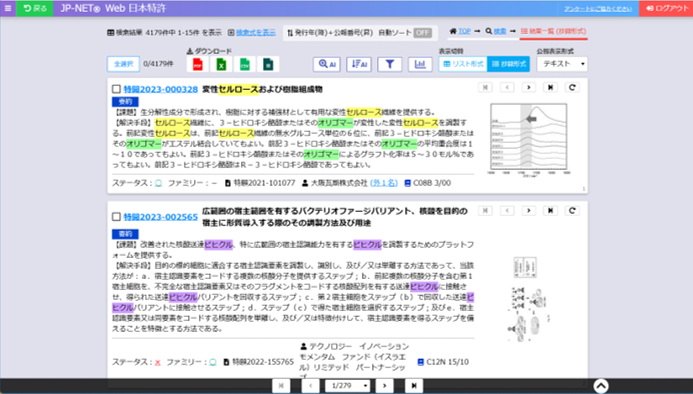This screenshot has height=394, width=693.
Task: Show next drawing for 特開2023-002565
Action: click(529, 210)
